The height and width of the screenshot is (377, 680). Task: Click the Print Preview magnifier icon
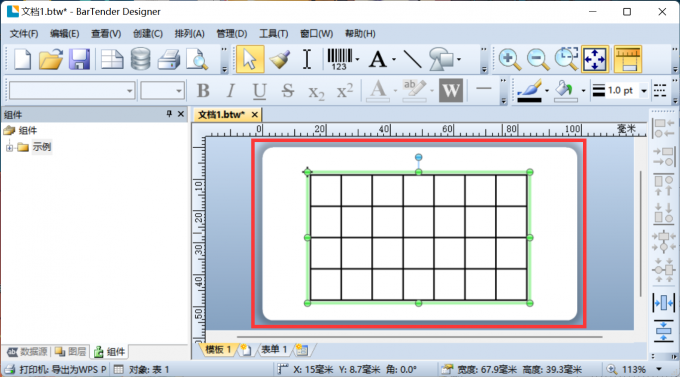tap(197, 59)
